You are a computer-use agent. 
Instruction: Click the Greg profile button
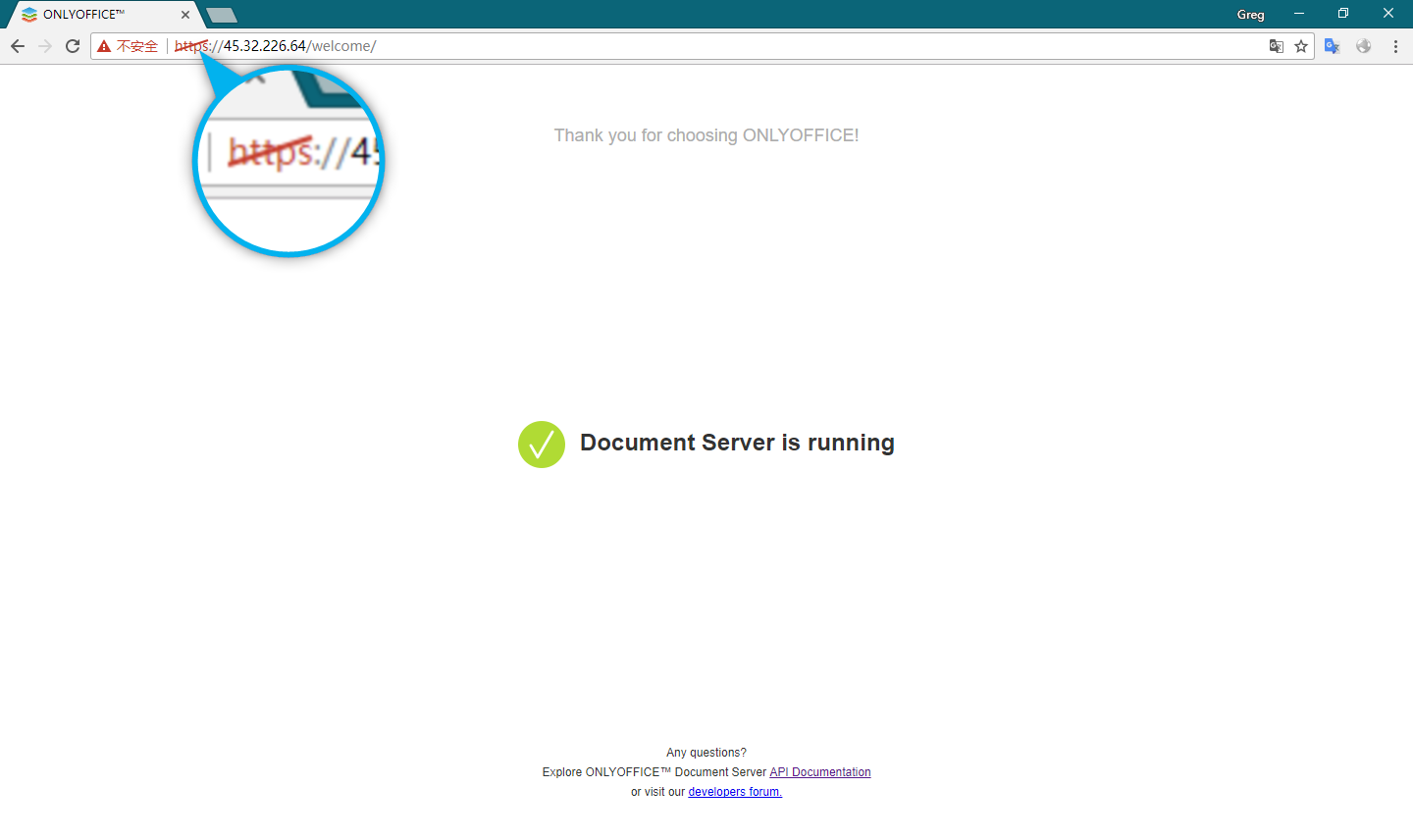(x=1250, y=15)
